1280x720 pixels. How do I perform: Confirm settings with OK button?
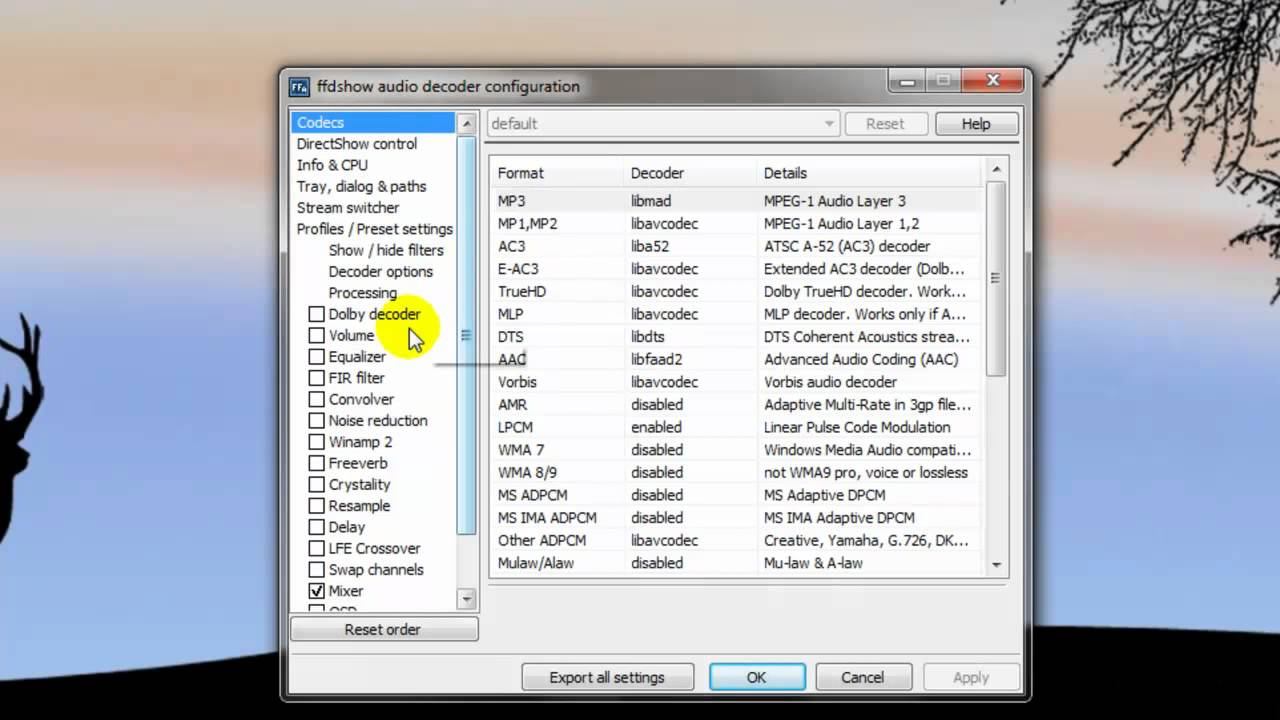pyautogui.click(x=757, y=677)
